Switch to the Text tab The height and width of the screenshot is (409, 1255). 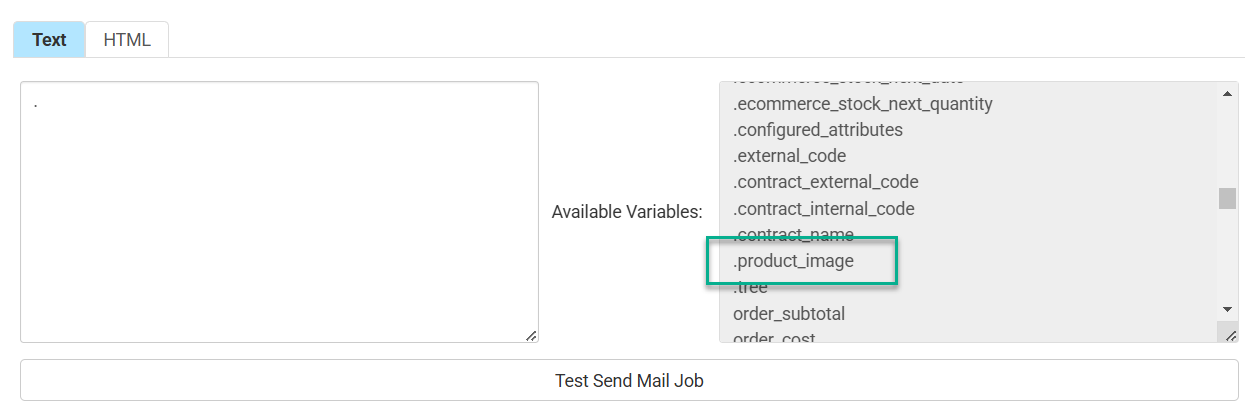[49, 40]
